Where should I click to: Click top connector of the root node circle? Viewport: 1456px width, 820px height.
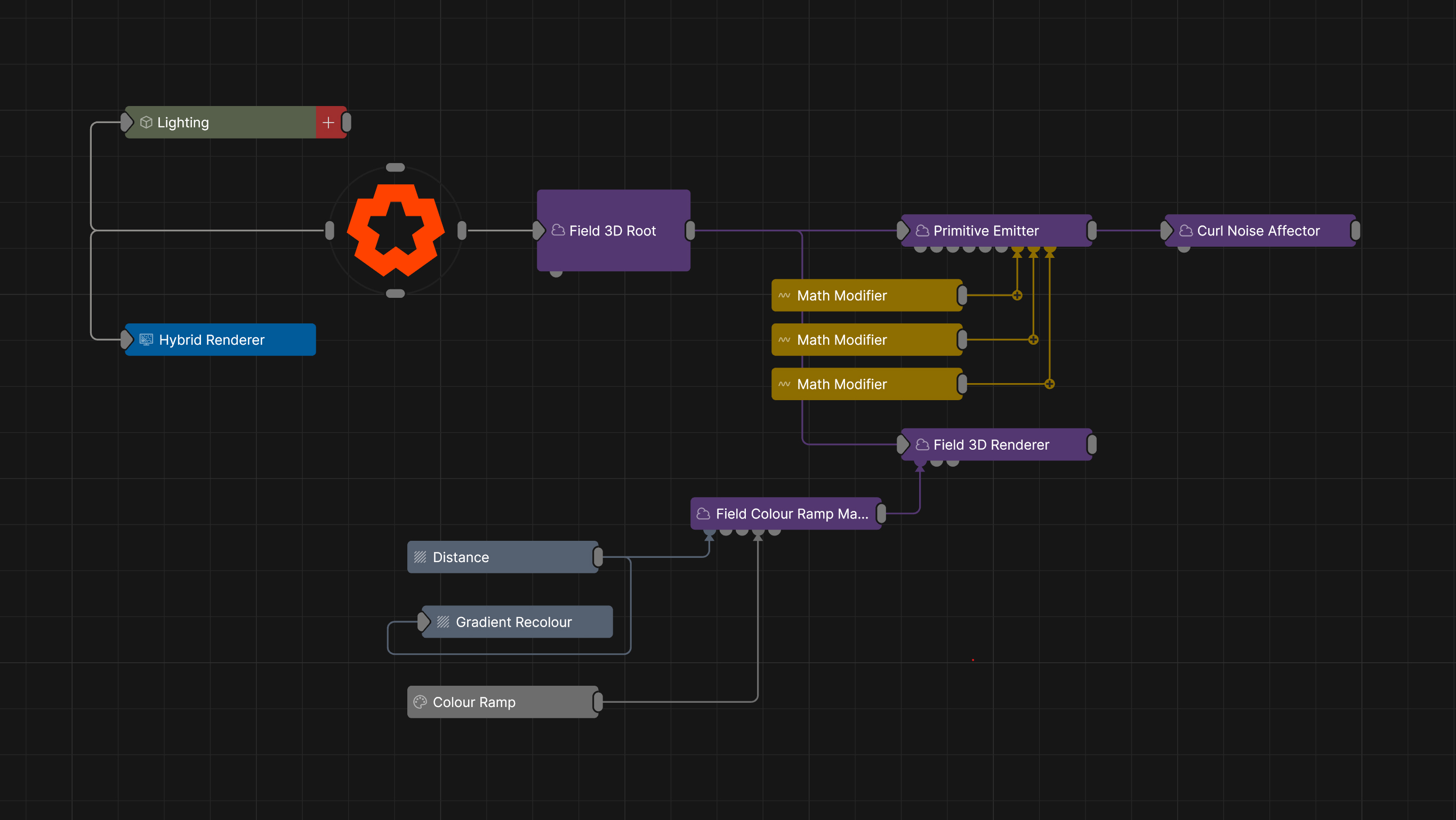(395, 167)
